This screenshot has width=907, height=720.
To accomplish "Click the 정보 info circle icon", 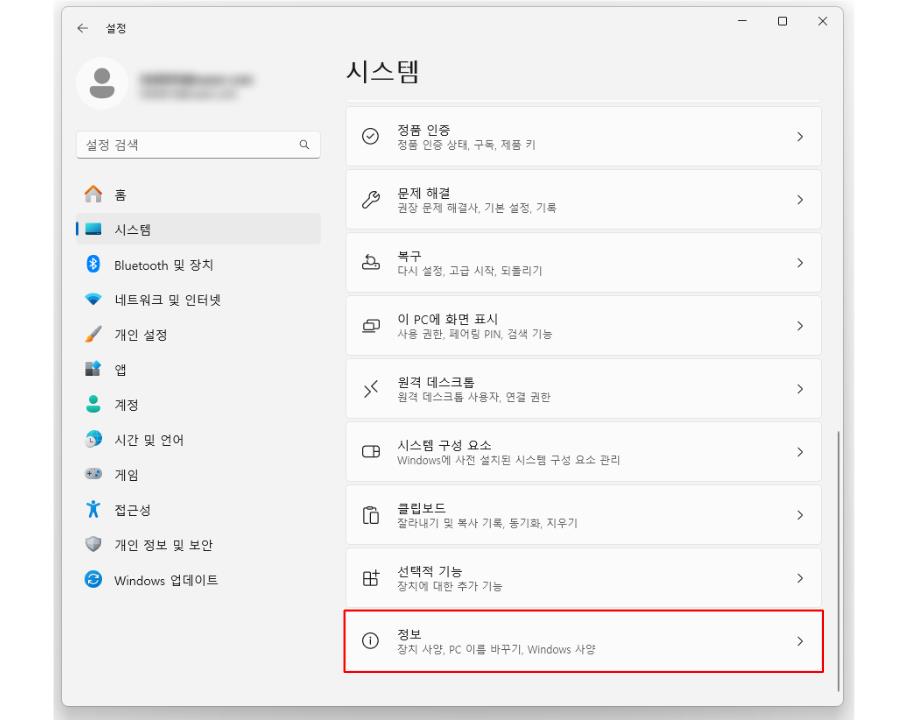I will (370, 640).
